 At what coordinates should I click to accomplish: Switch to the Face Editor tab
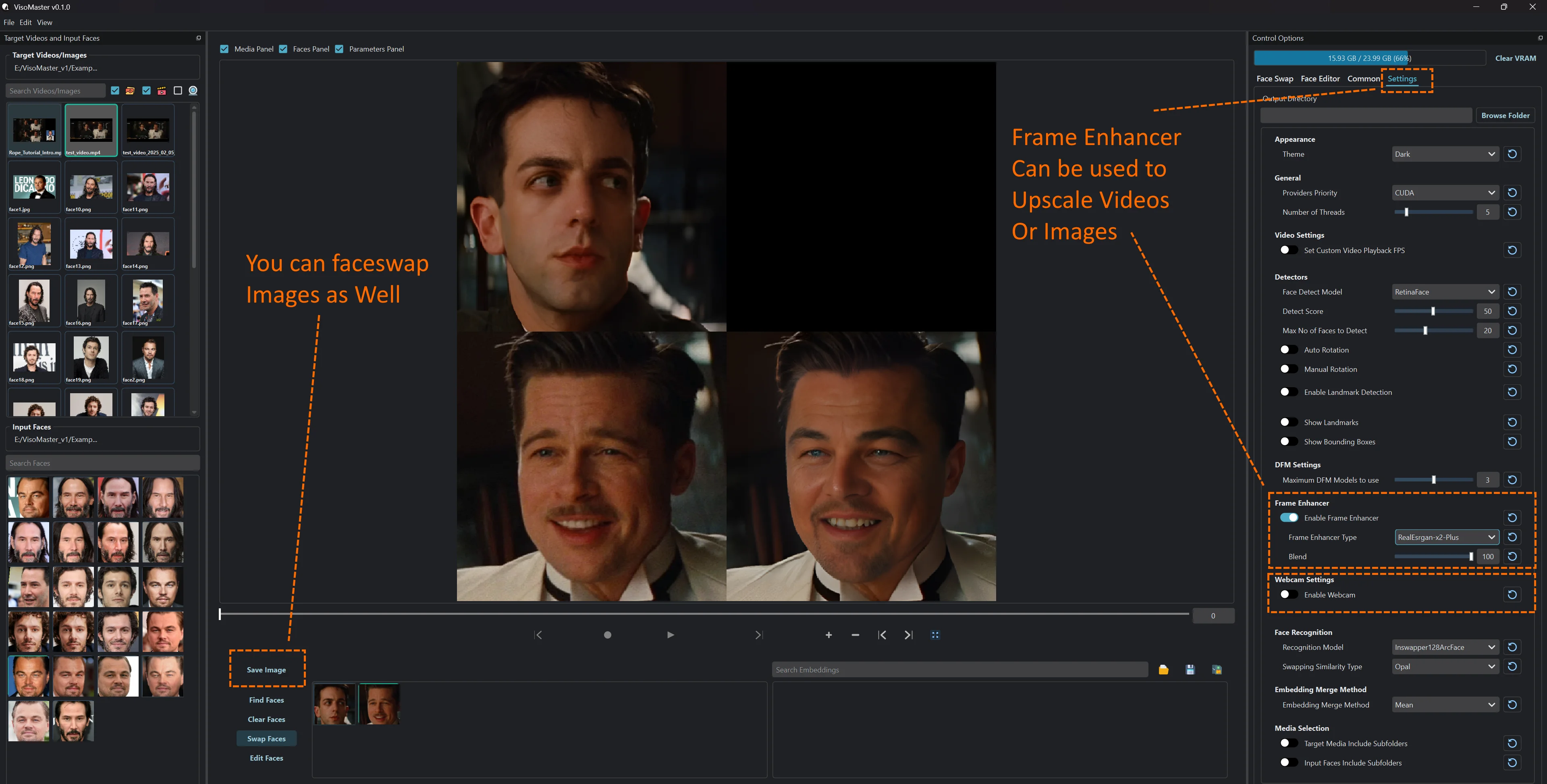1320,79
